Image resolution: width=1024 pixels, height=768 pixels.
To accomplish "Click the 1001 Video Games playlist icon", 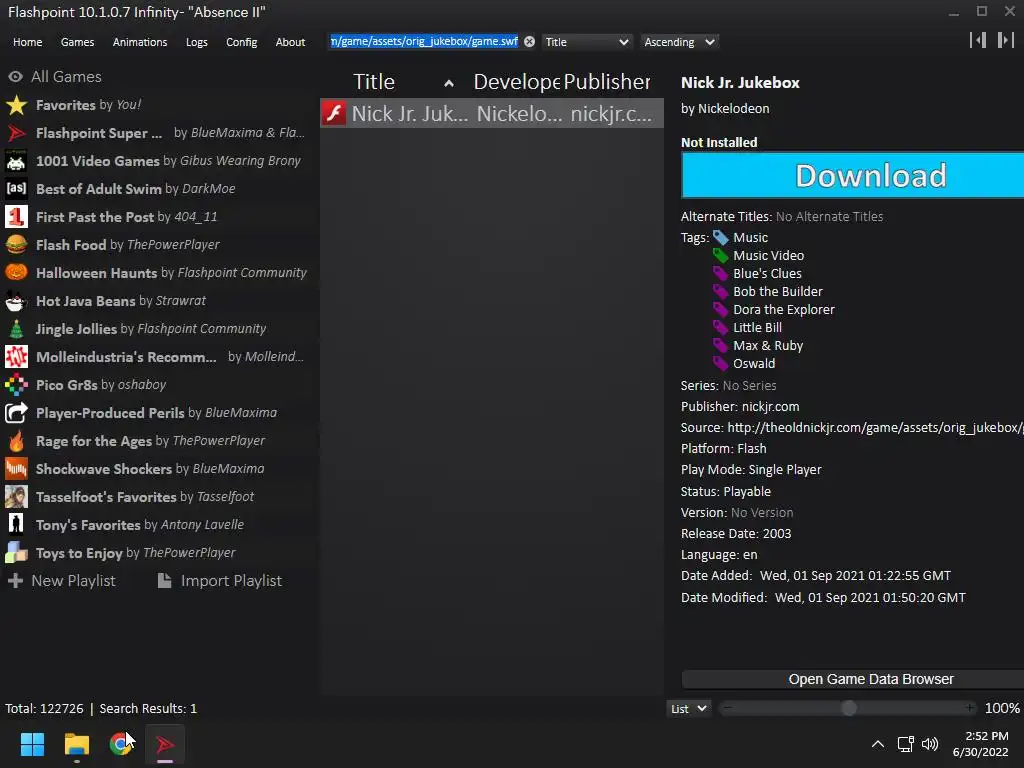I will click(x=16, y=161).
